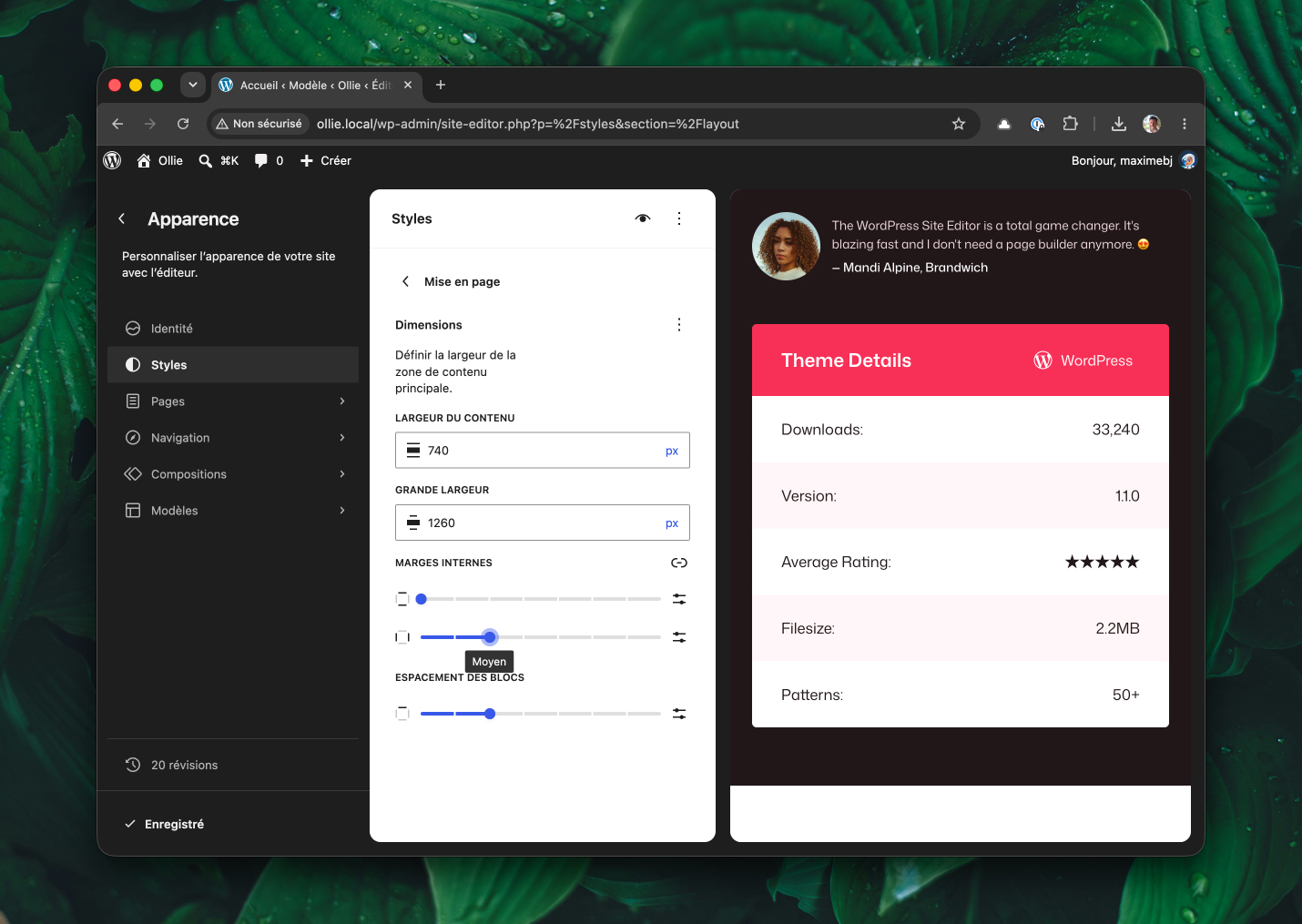Click the Enregistré save status button
The image size is (1302, 924).
pos(165,824)
